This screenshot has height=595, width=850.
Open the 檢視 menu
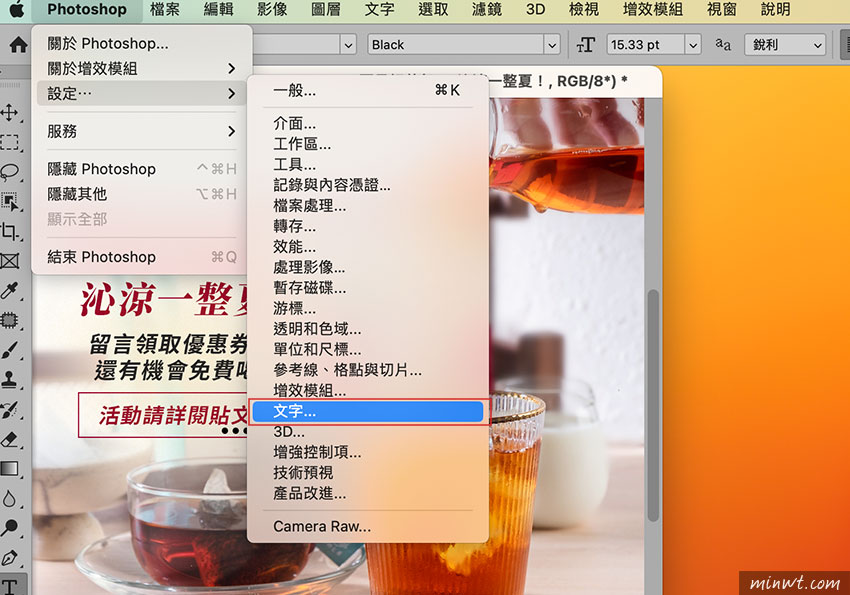pyautogui.click(x=584, y=9)
